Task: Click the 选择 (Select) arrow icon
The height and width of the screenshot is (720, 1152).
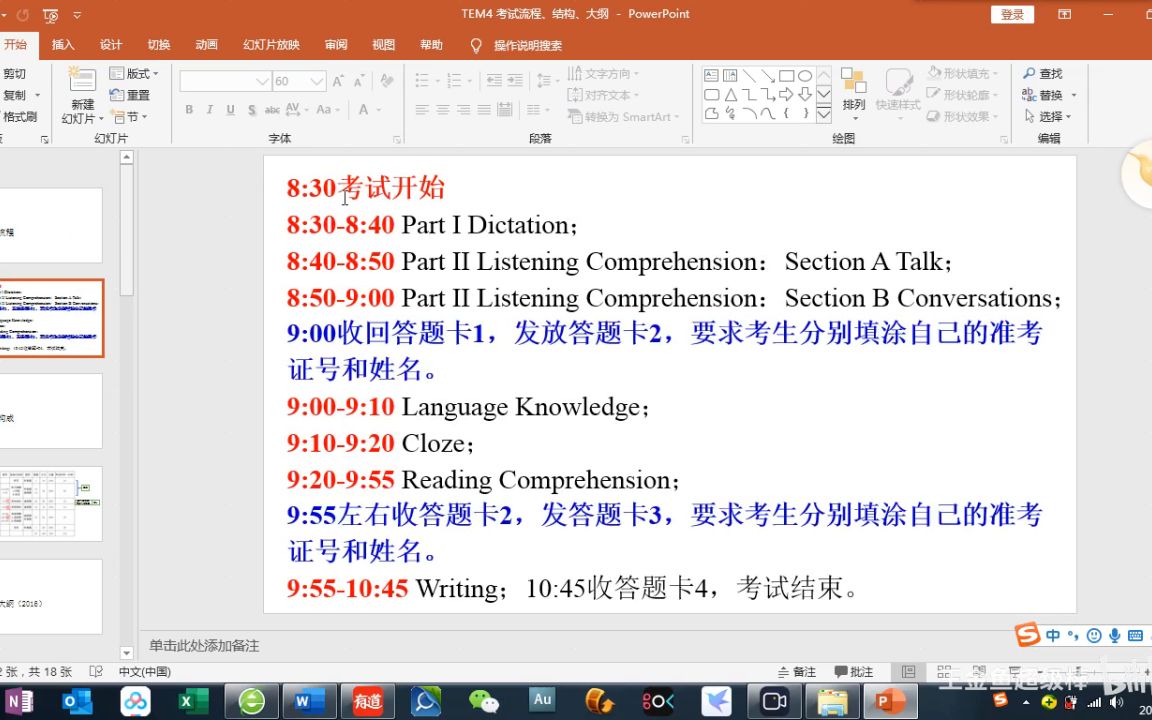Action: pos(1029,116)
